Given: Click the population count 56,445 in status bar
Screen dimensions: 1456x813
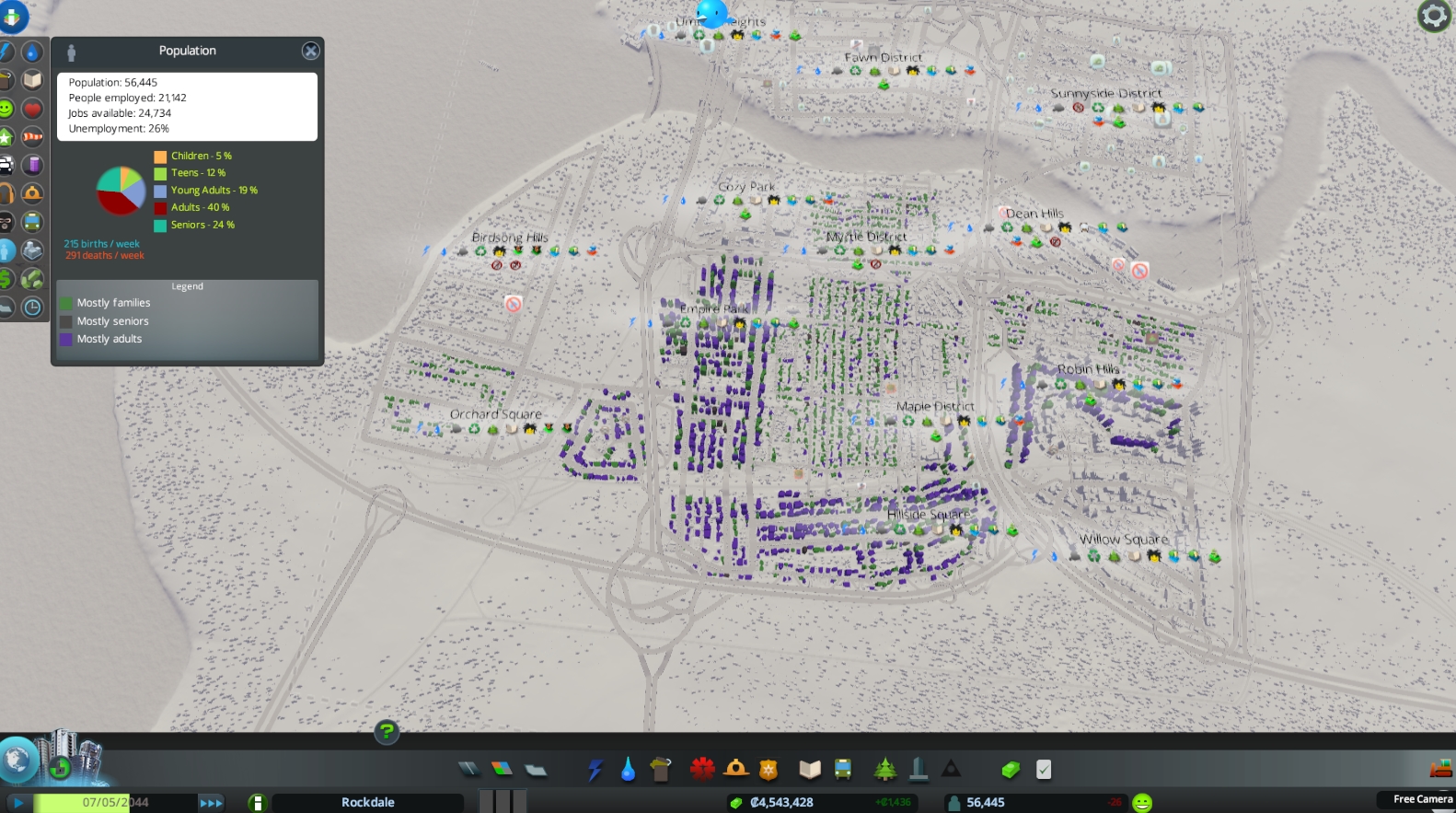Looking at the screenshot, I should coord(986,803).
